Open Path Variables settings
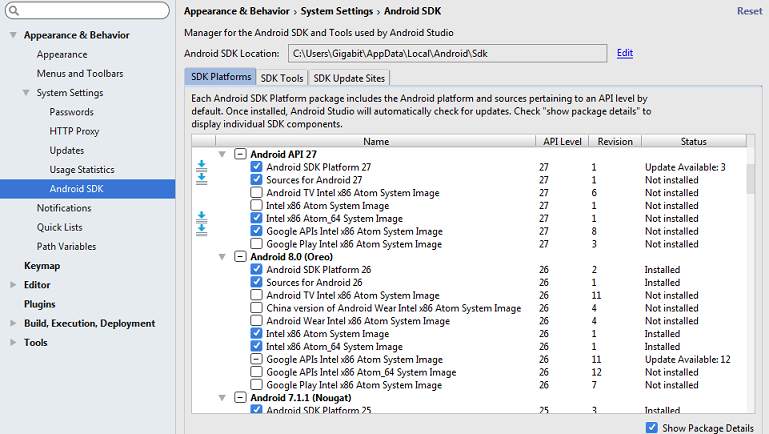 tap(66, 246)
